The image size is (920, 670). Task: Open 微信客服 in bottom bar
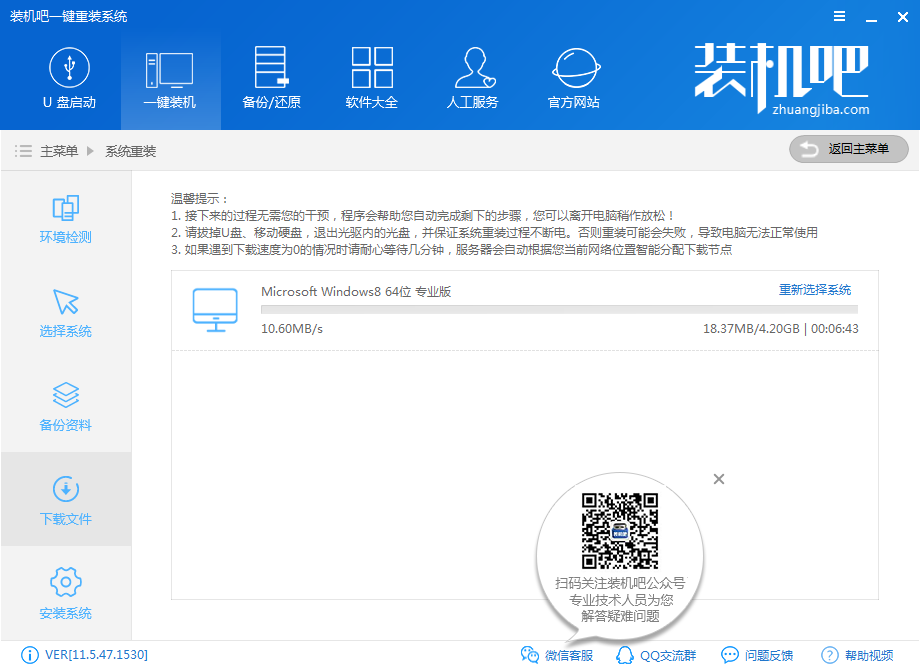(563, 655)
